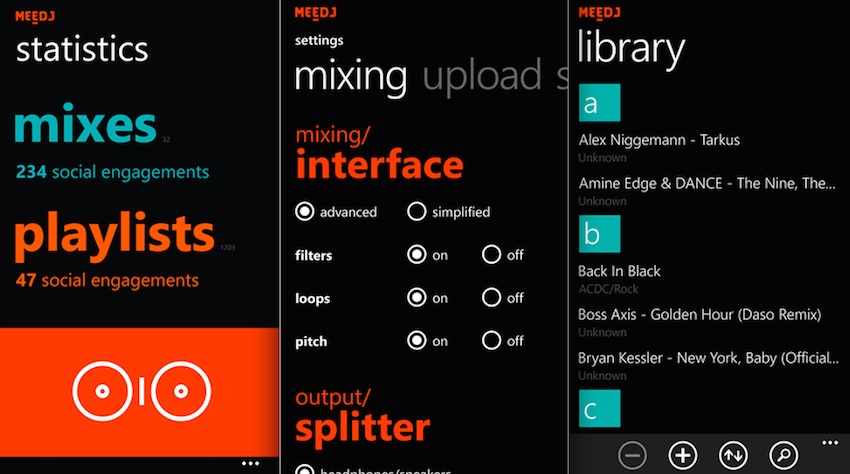Screen dimensions: 850x474
Task: Turn pitch off
Action: pos(491,341)
